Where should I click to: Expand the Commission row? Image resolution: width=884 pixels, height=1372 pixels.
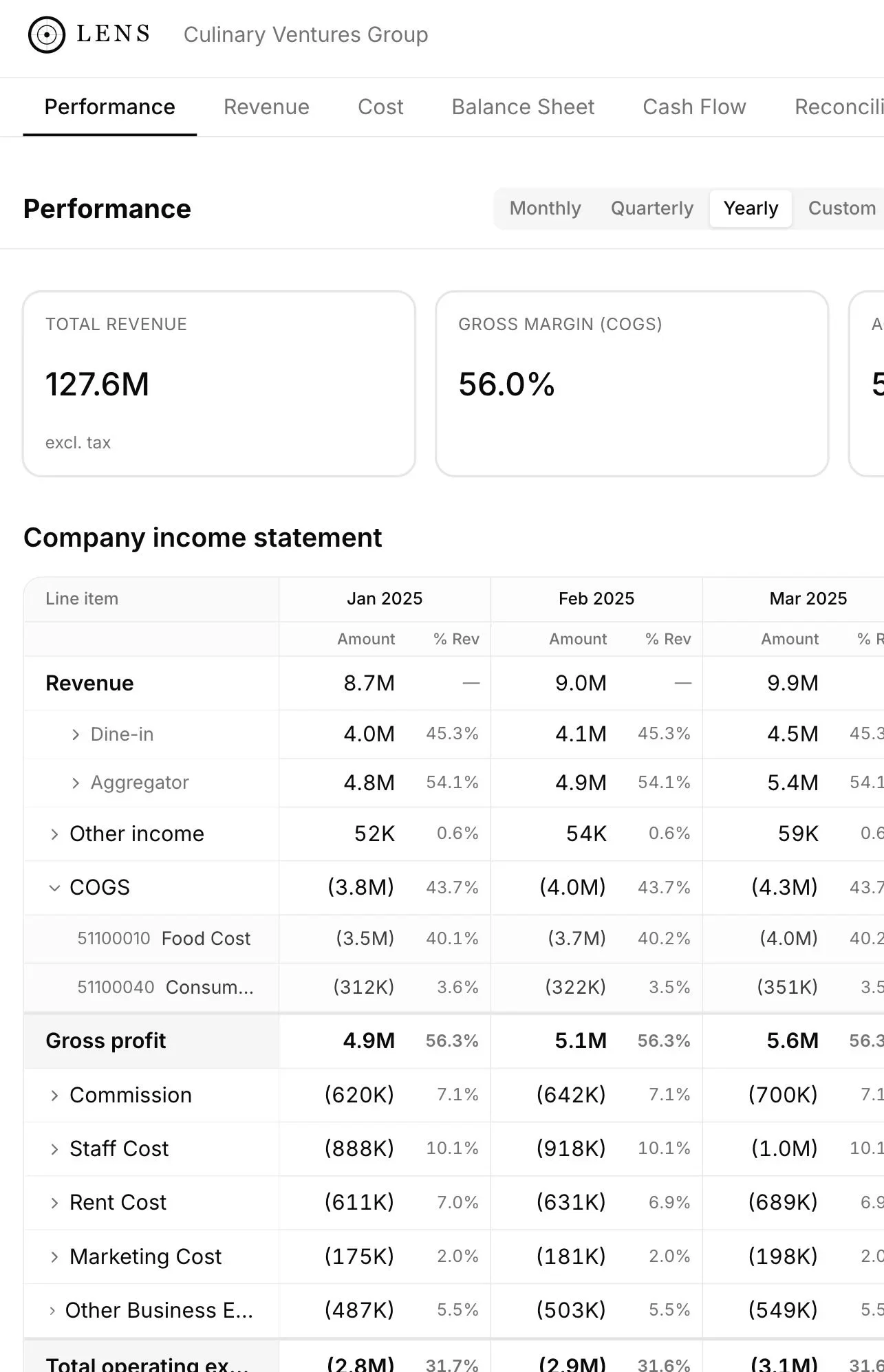pyautogui.click(x=54, y=1096)
